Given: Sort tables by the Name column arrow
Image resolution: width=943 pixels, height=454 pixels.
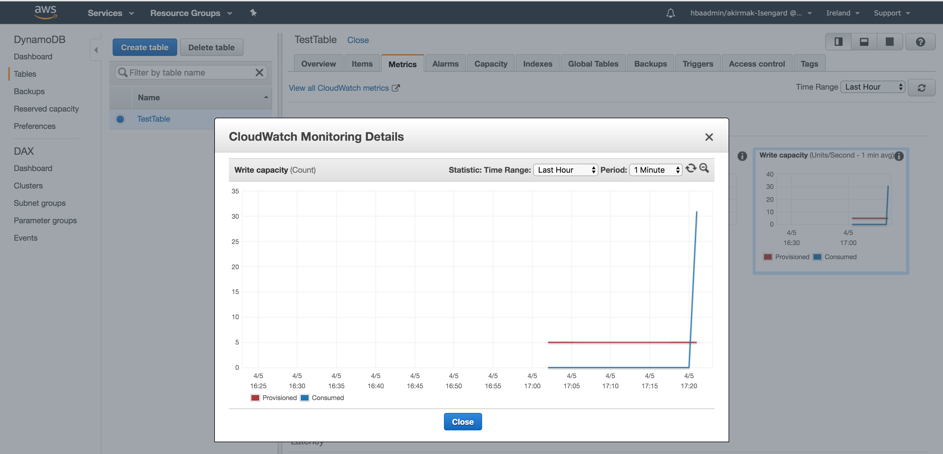Looking at the screenshot, I should [x=266, y=97].
